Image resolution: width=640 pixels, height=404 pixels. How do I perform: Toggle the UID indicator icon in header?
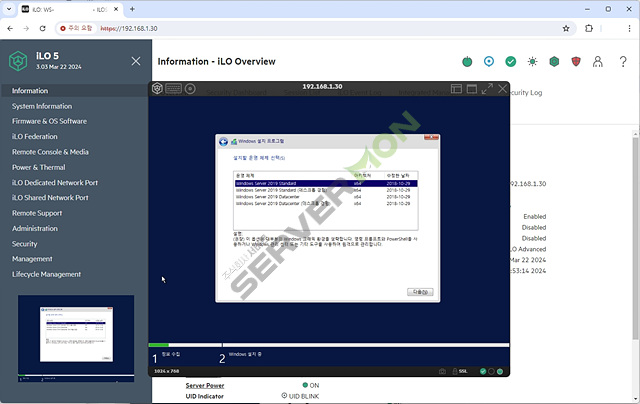[489, 61]
